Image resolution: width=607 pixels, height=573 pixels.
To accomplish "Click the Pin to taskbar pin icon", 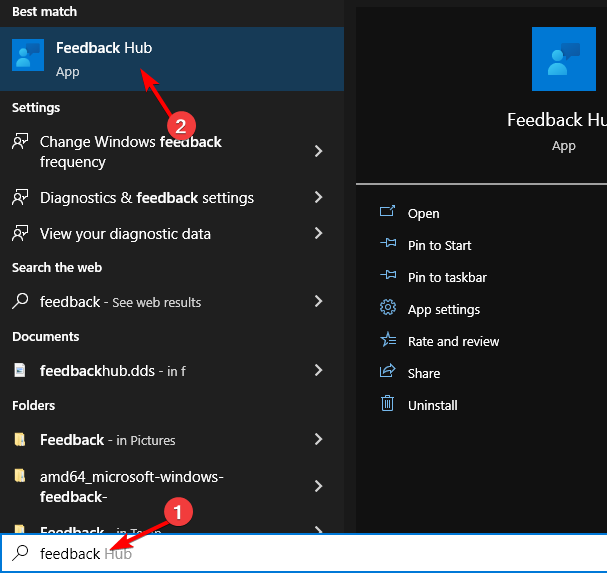I will [x=388, y=275].
